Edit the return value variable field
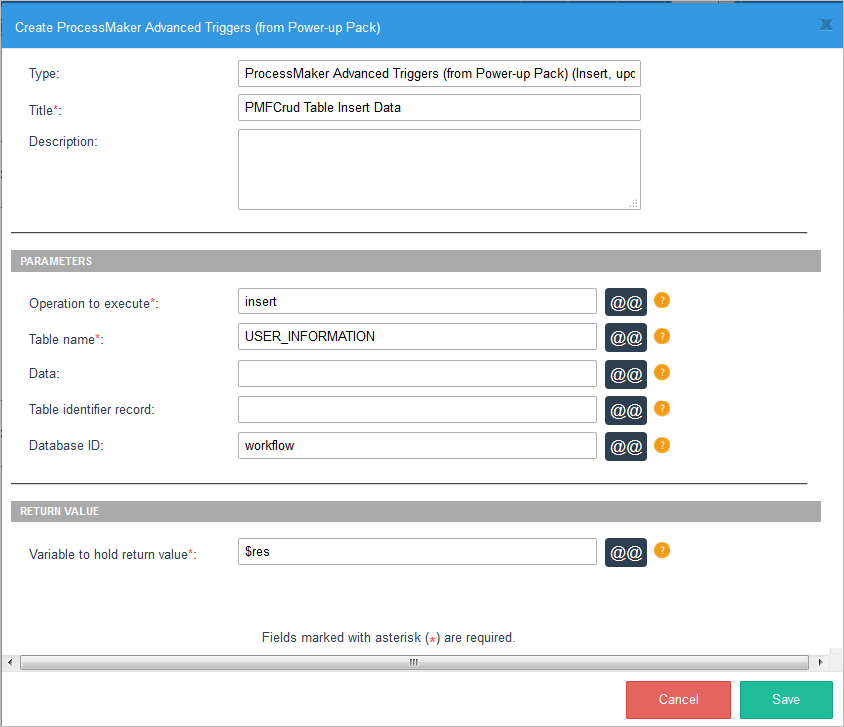 (x=417, y=552)
